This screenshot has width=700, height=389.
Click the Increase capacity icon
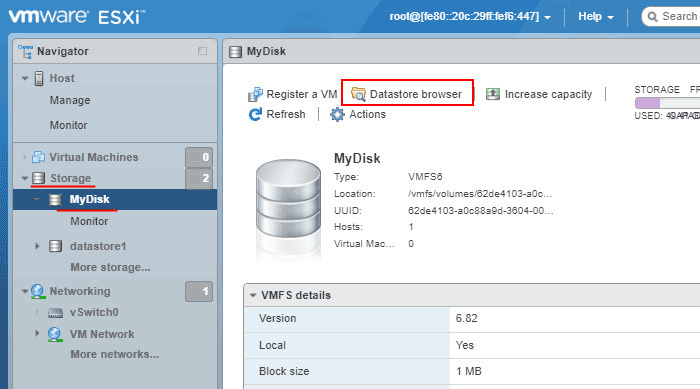tap(493, 94)
